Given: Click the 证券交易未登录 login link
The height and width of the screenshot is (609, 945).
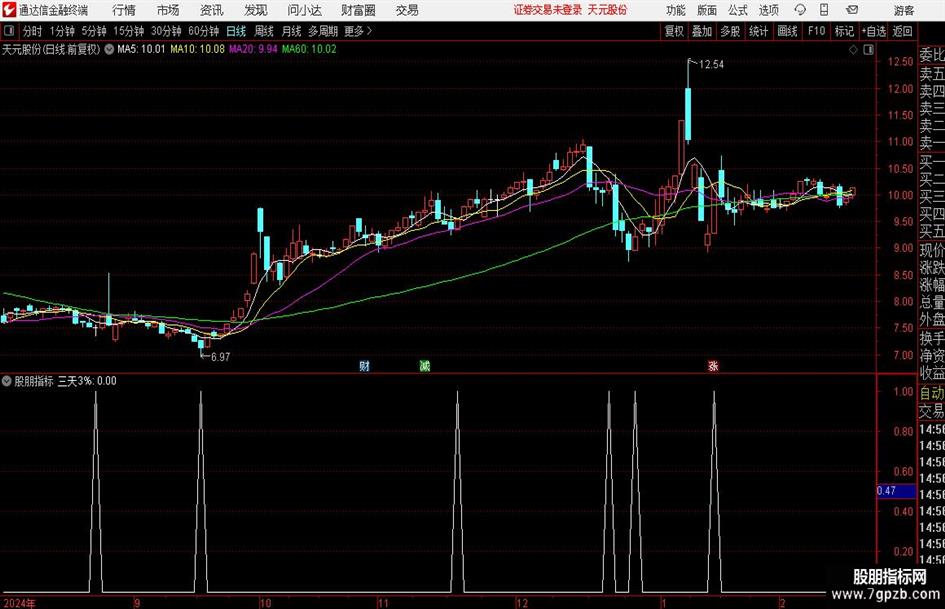Looking at the screenshot, I should (548, 10).
